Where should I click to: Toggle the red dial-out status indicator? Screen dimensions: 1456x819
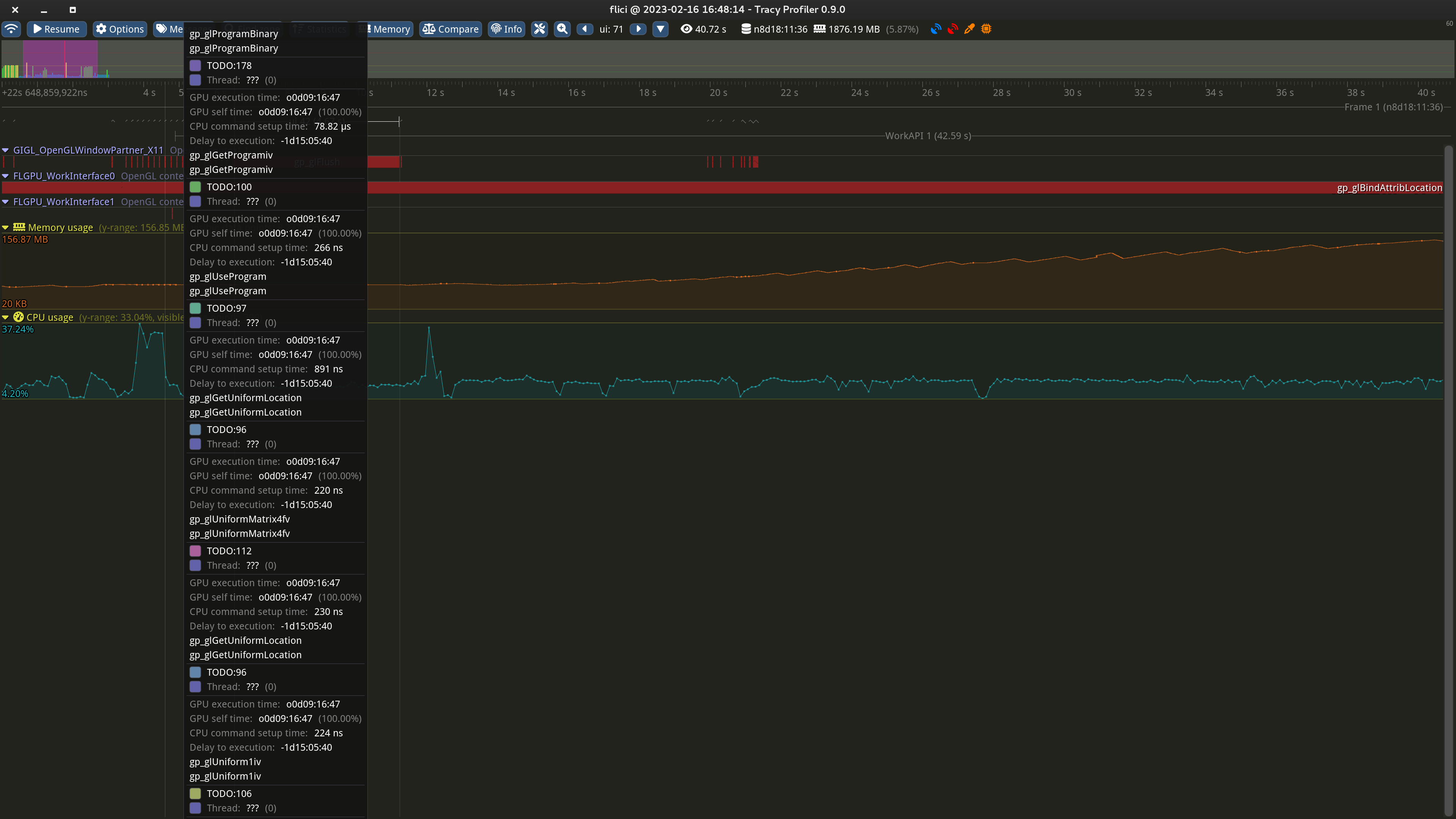pyautogui.click(x=953, y=29)
